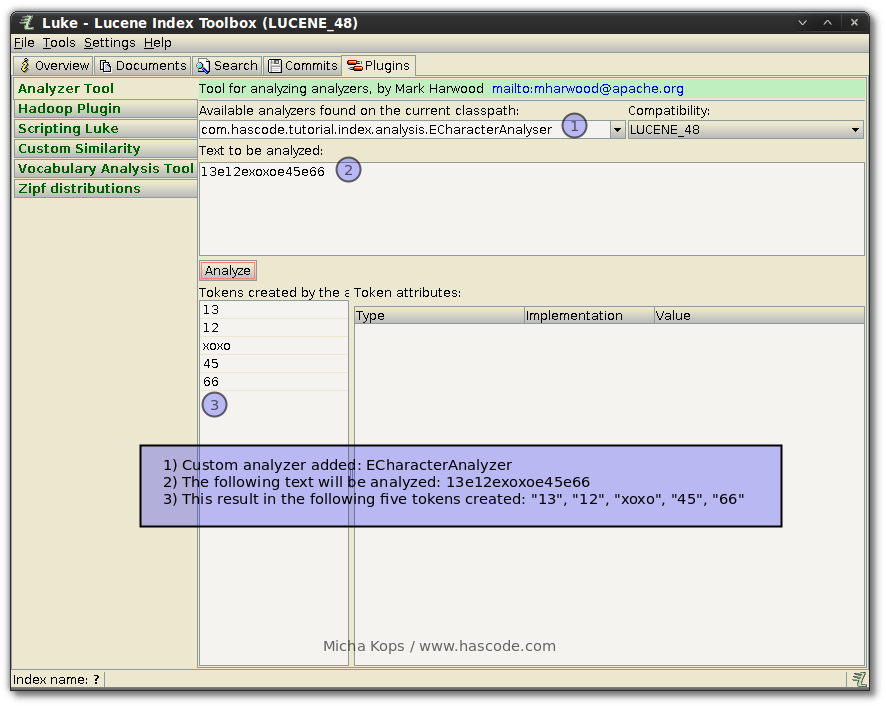Choose Scripting Luke from plugin list
The image size is (886, 706).
68,129
